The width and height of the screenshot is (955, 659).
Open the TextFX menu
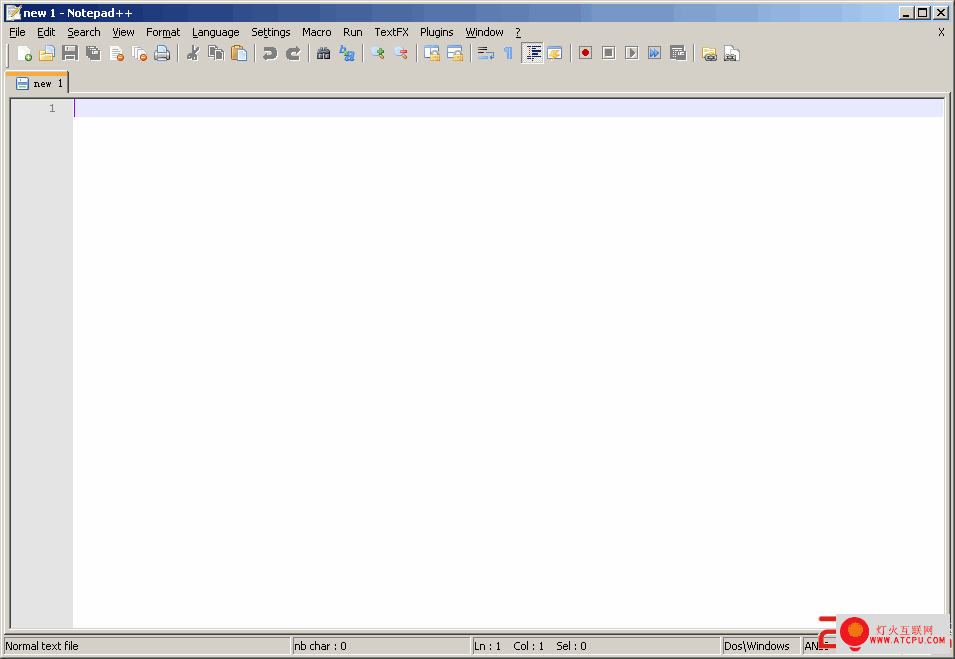392,32
